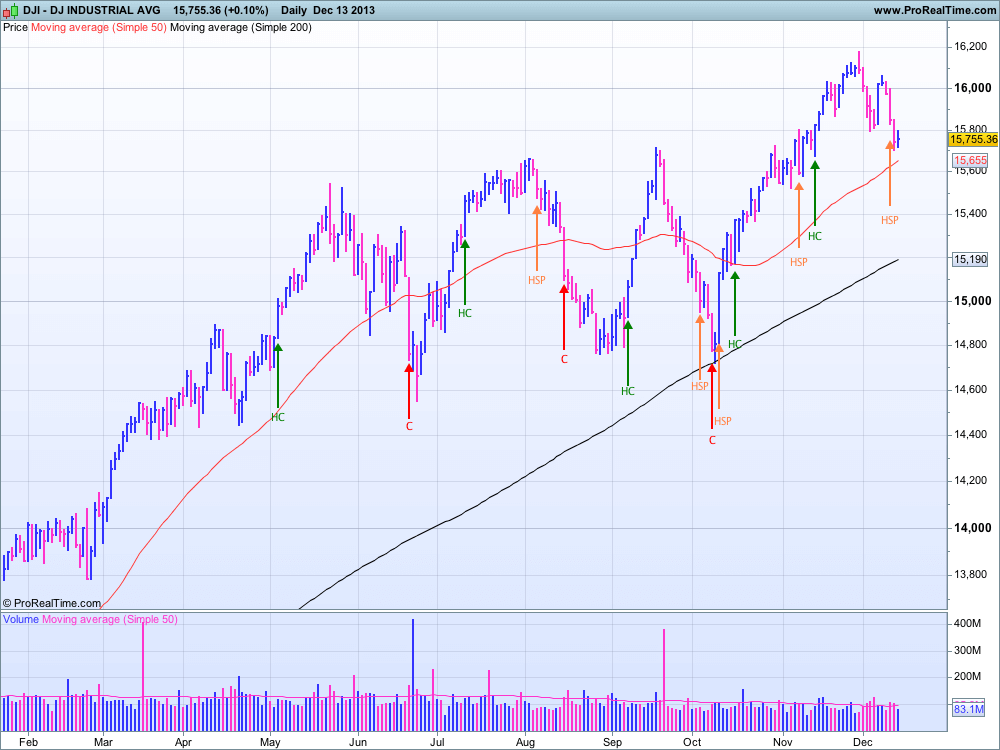
Task: Click the "Price" legend label
Action: click(15, 27)
